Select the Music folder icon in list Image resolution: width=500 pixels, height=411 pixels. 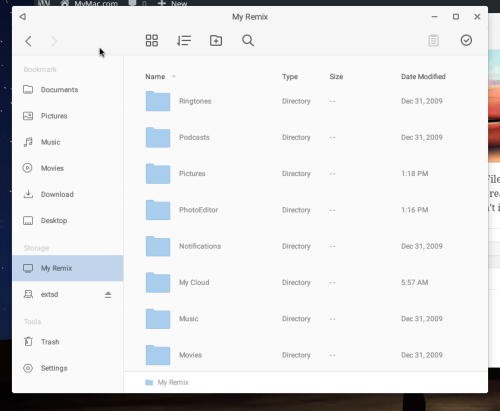click(158, 319)
